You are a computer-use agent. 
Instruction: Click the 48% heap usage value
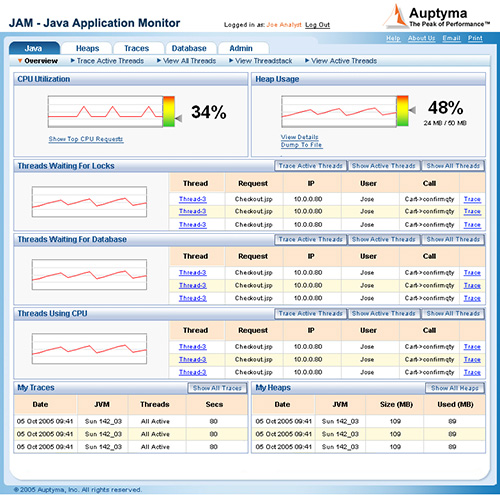coord(446,108)
